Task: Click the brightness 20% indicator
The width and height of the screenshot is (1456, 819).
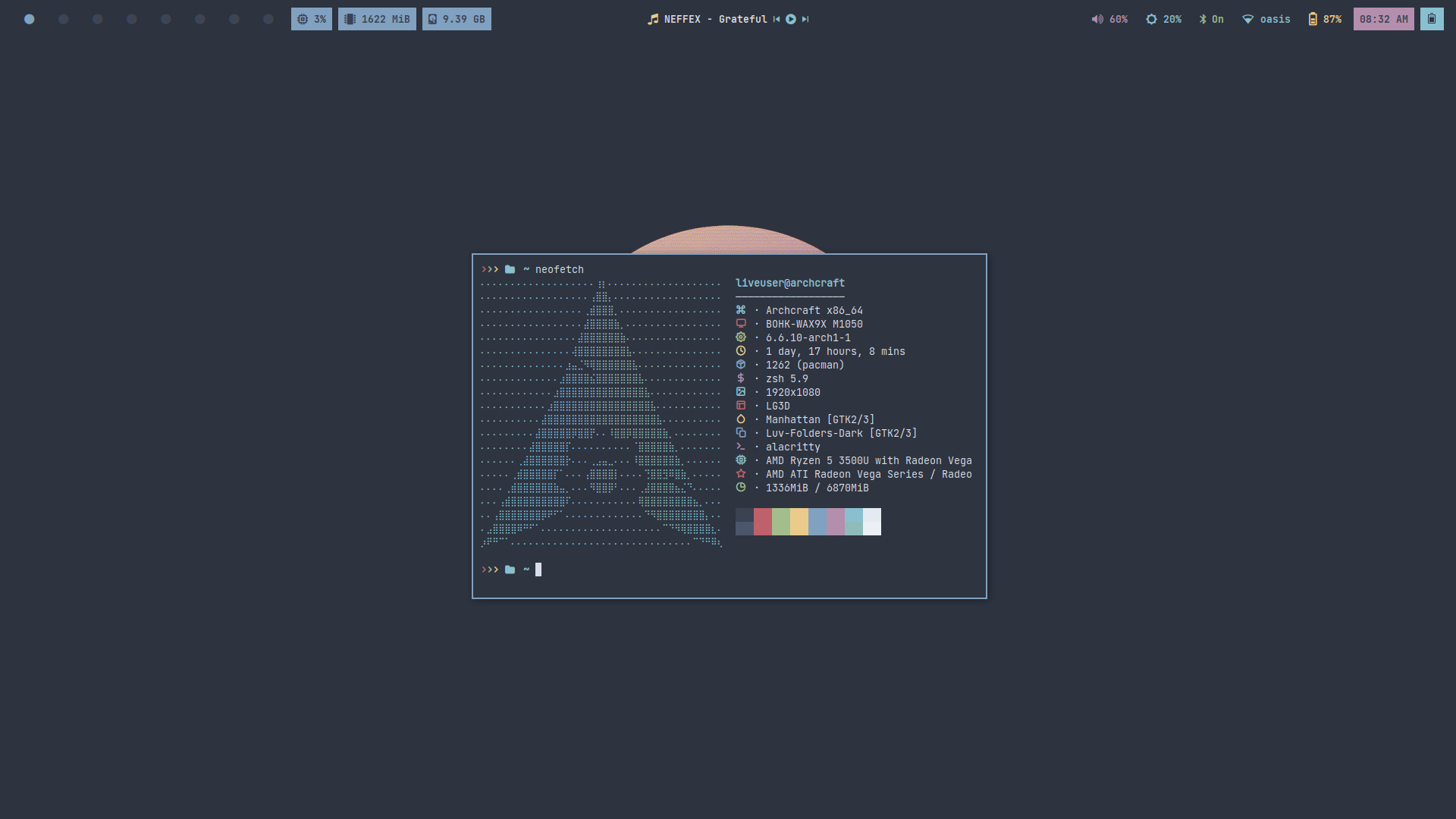Action: click(1163, 19)
